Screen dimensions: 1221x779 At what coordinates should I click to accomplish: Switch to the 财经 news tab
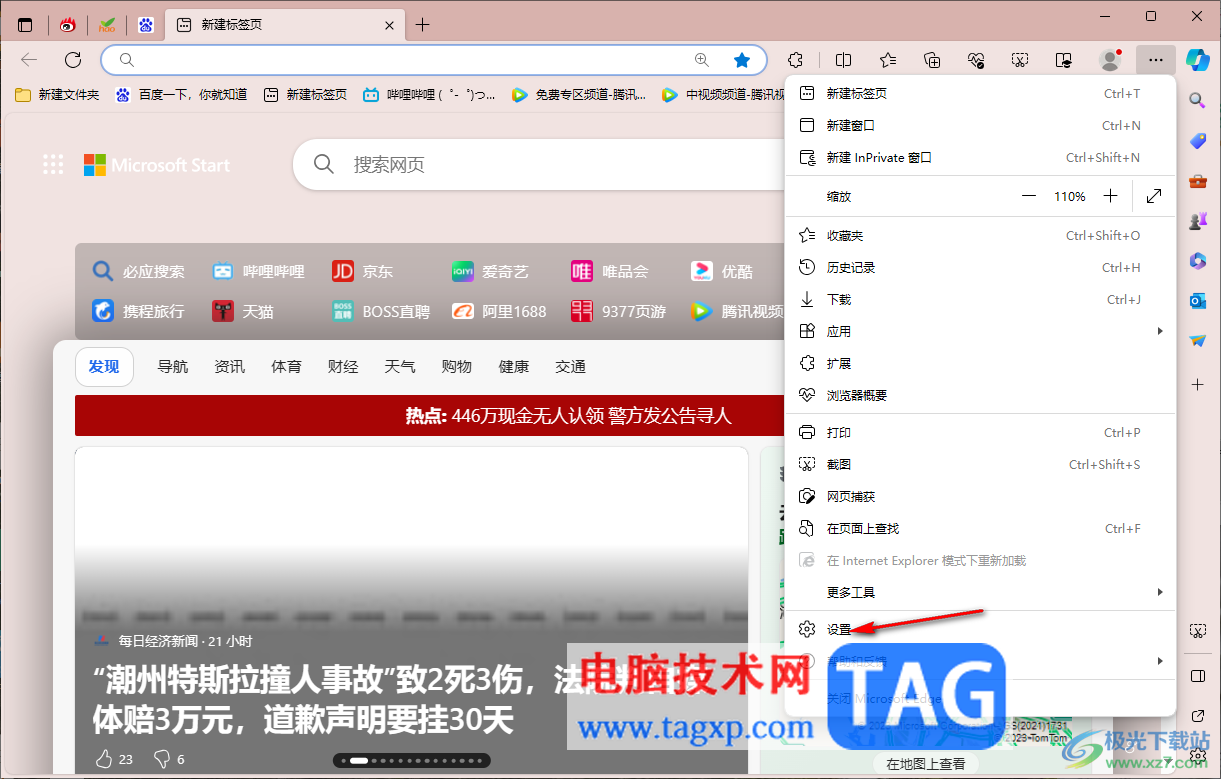coord(343,366)
